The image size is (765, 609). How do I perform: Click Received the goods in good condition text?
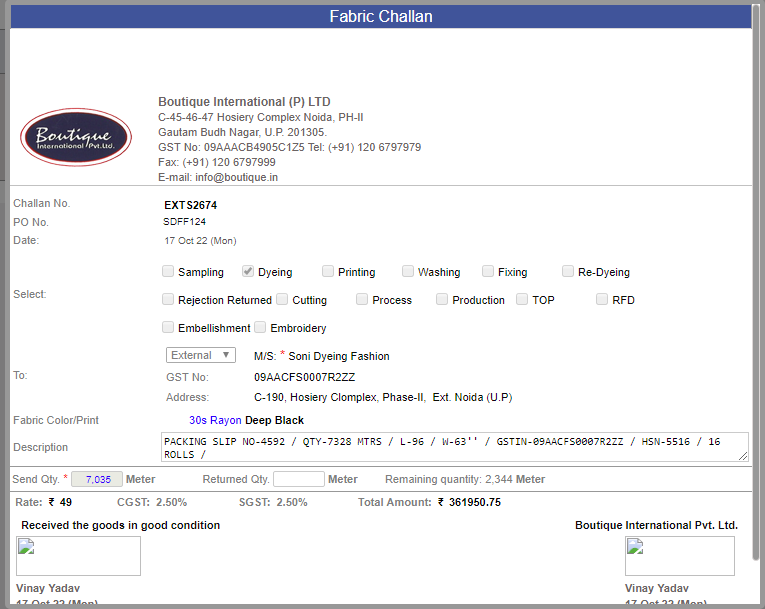point(121,525)
